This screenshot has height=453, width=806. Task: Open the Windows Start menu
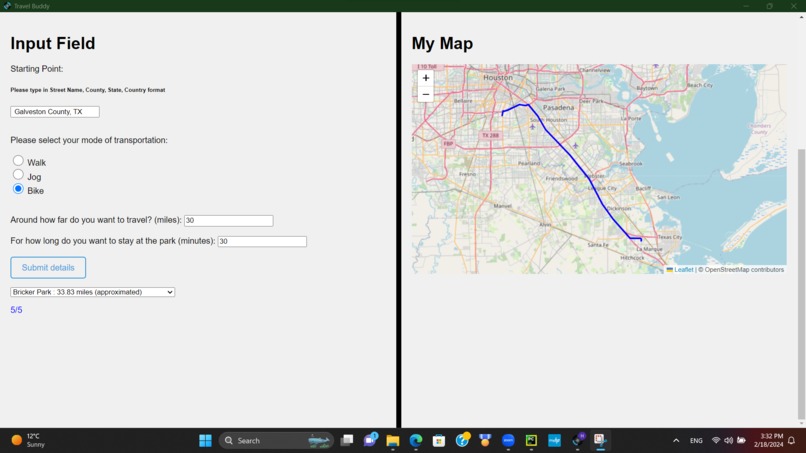205,441
